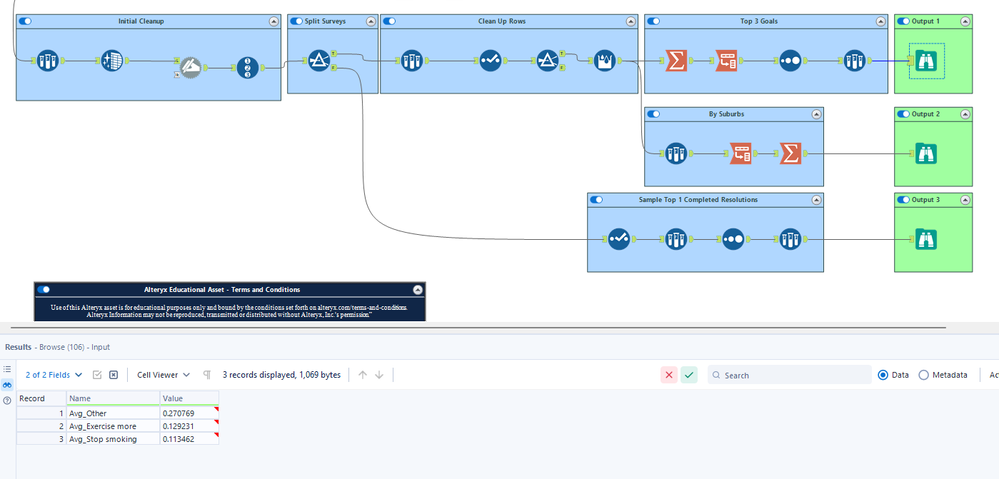This screenshot has width=999, height=479.
Task: Select the Filter tool in Split Surveys
Action: click(319, 61)
